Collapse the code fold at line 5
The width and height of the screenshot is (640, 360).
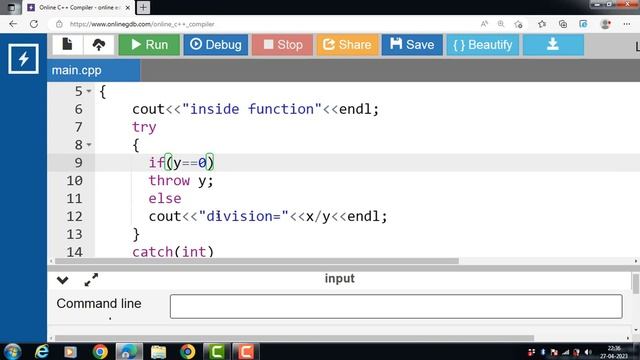89,91
